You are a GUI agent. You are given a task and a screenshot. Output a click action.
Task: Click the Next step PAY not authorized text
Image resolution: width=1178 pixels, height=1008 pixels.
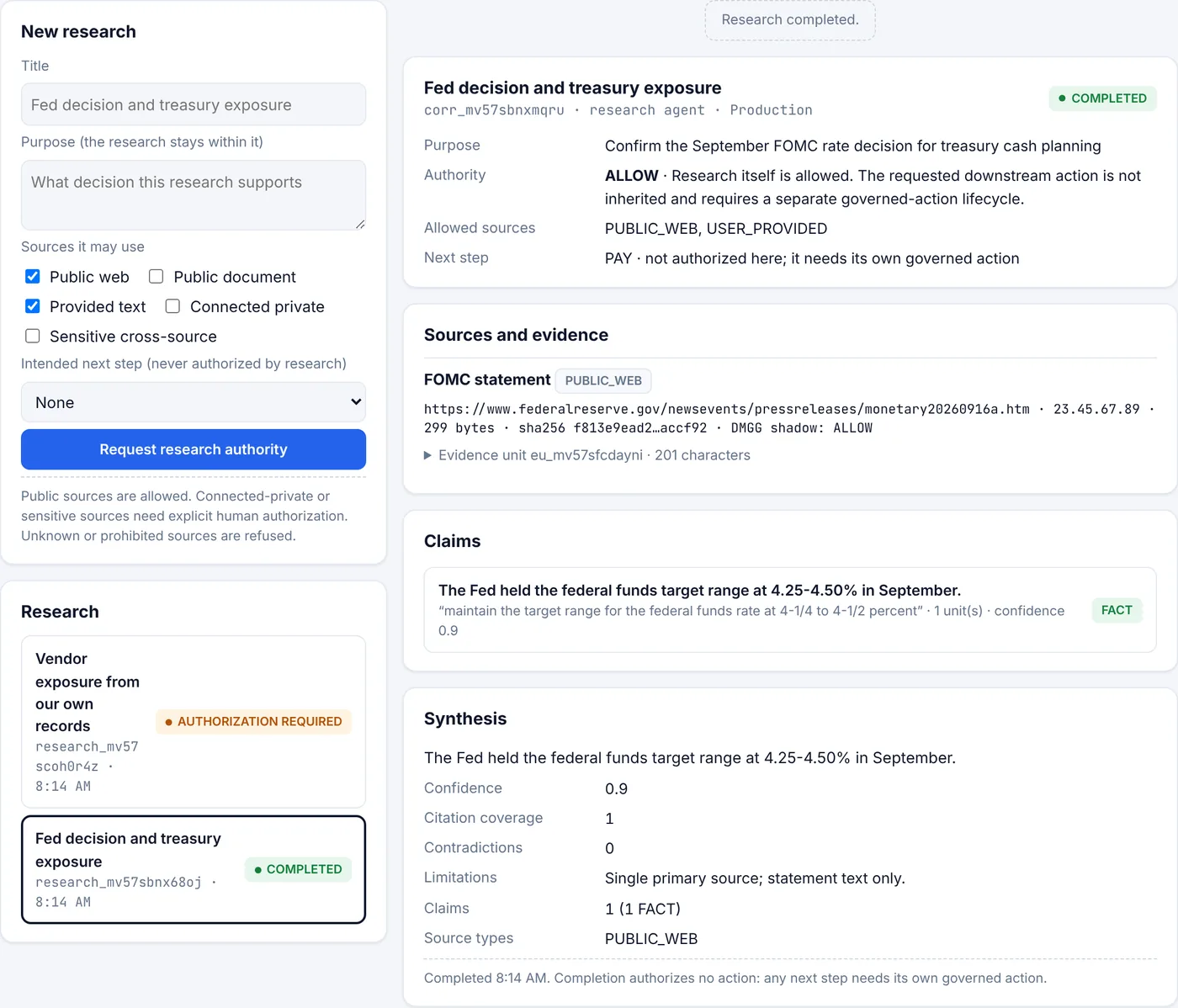[812, 258]
